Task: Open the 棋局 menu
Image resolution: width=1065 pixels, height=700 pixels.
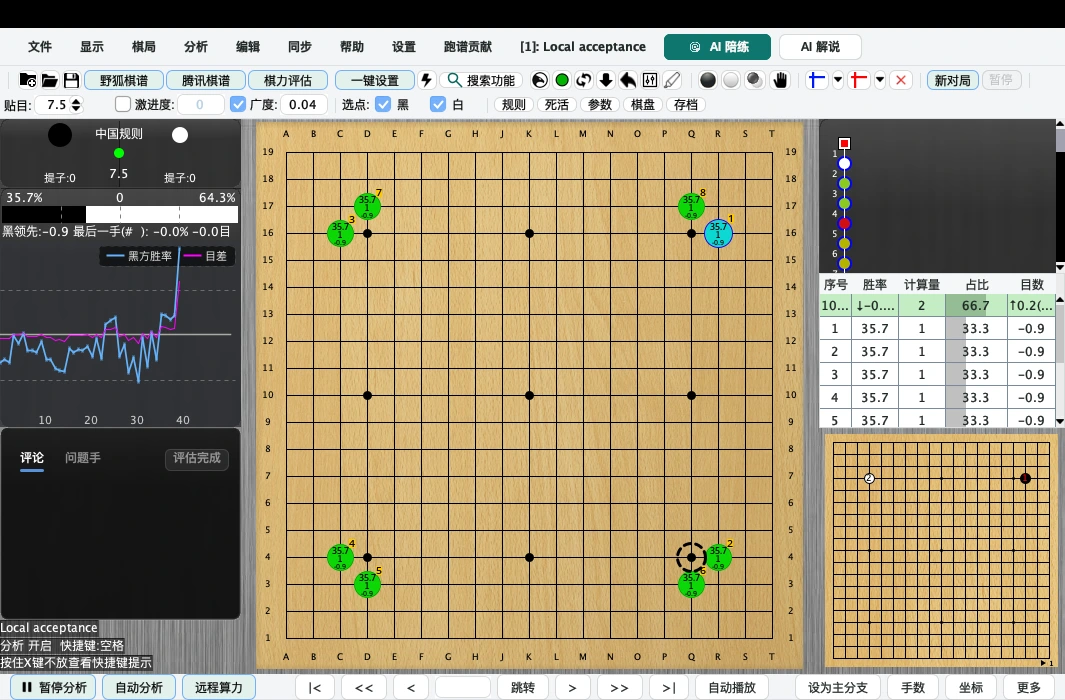Action: [x=143, y=47]
